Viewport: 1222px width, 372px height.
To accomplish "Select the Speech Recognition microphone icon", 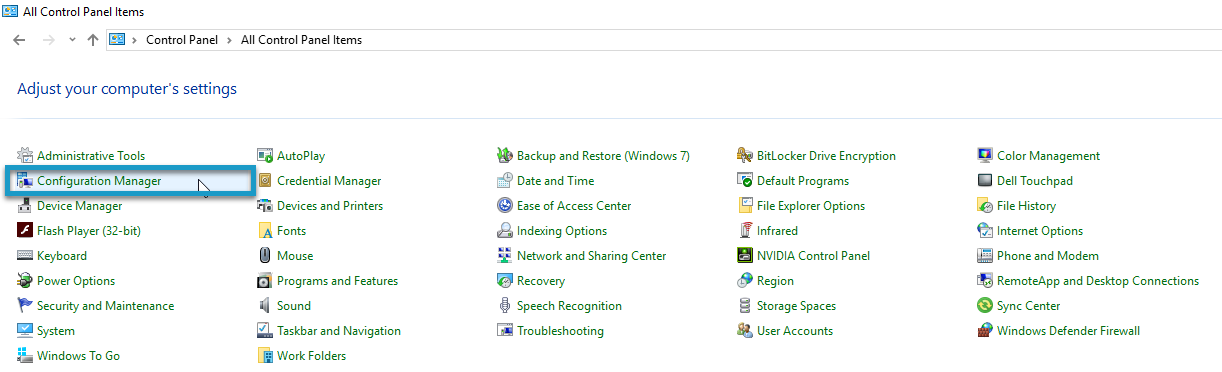I will click(505, 306).
